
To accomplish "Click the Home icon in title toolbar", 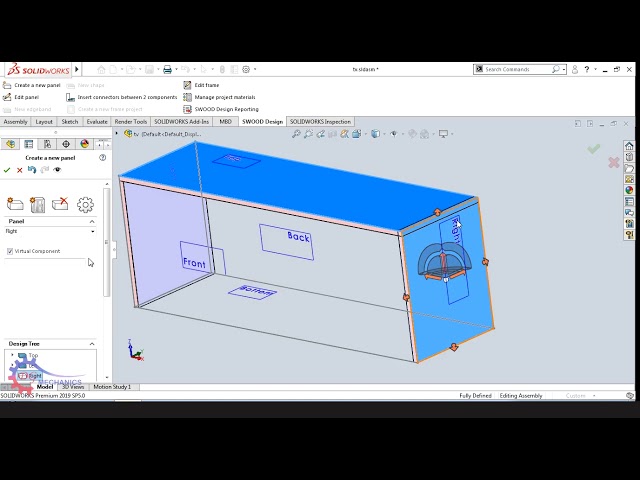I will [101, 69].
